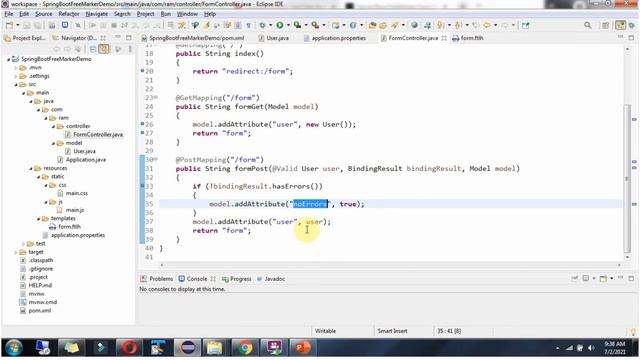Viewport: 640px width, 360px height.
Task: Toggle Link with Editor in Project Explorer
Action: [x=104, y=49]
